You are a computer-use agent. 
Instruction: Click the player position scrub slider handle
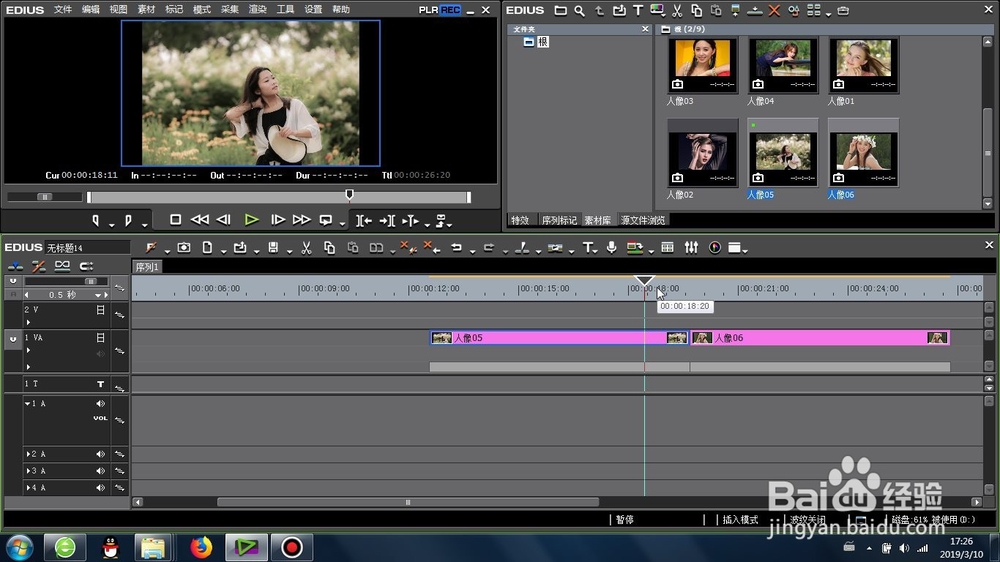pyautogui.click(x=349, y=194)
